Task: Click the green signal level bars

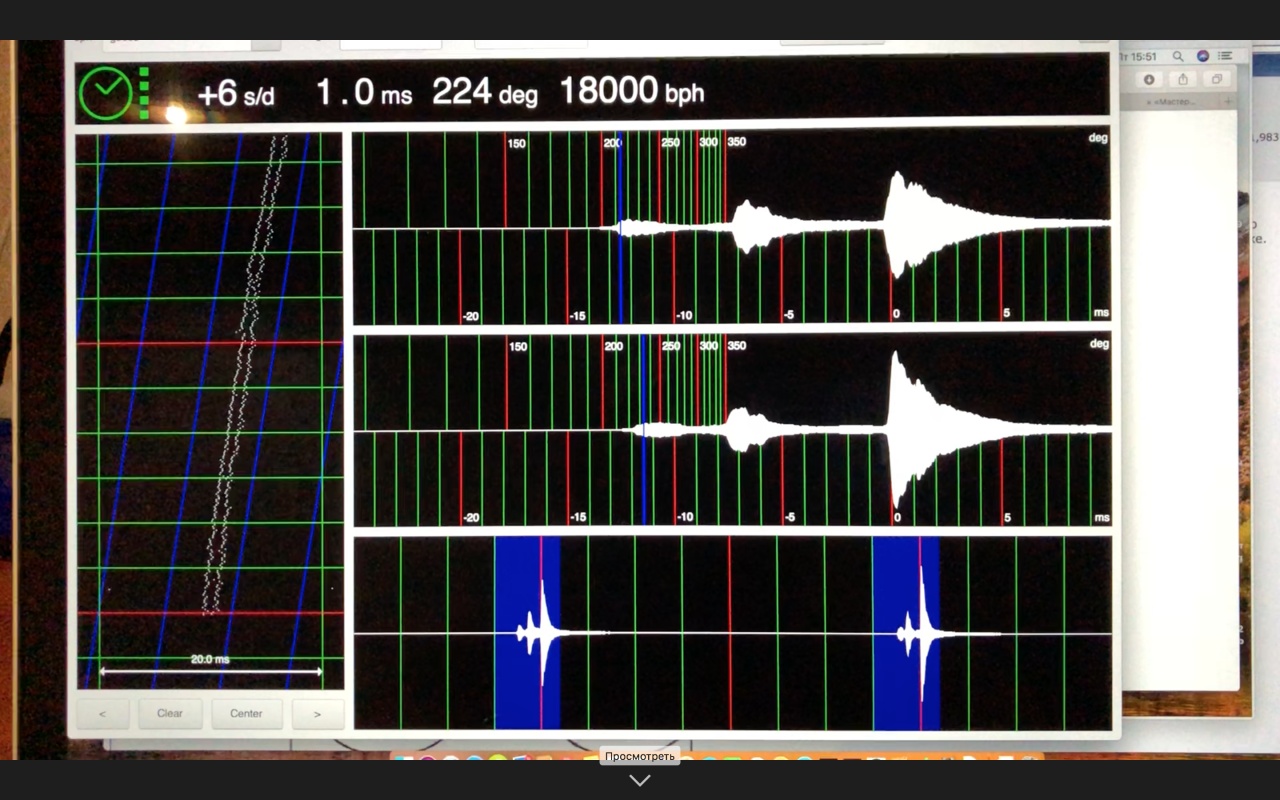Action: pyautogui.click(x=143, y=93)
